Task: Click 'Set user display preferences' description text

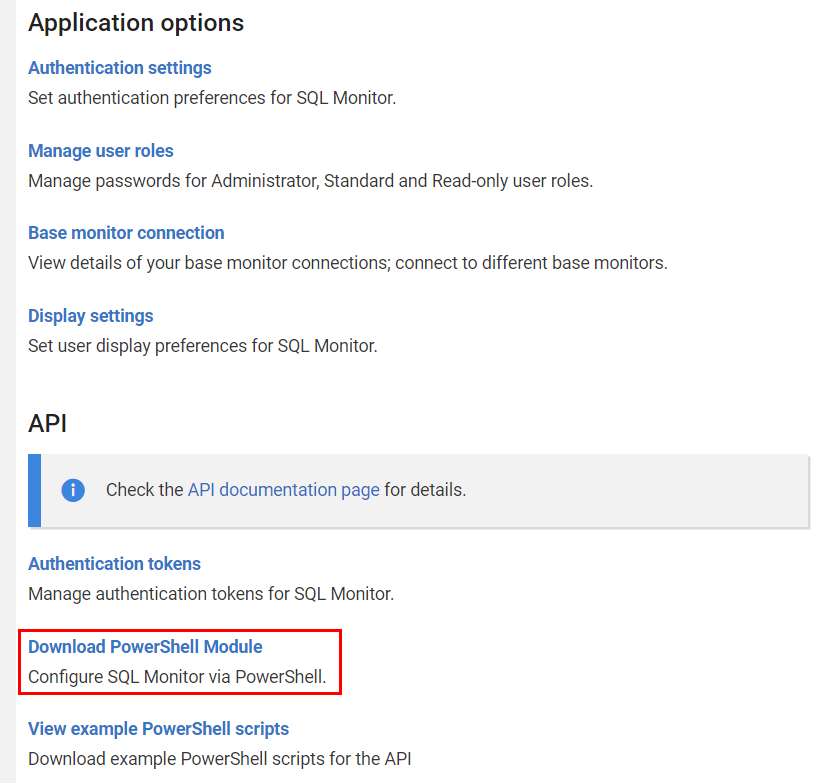Action: (x=202, y=346)
